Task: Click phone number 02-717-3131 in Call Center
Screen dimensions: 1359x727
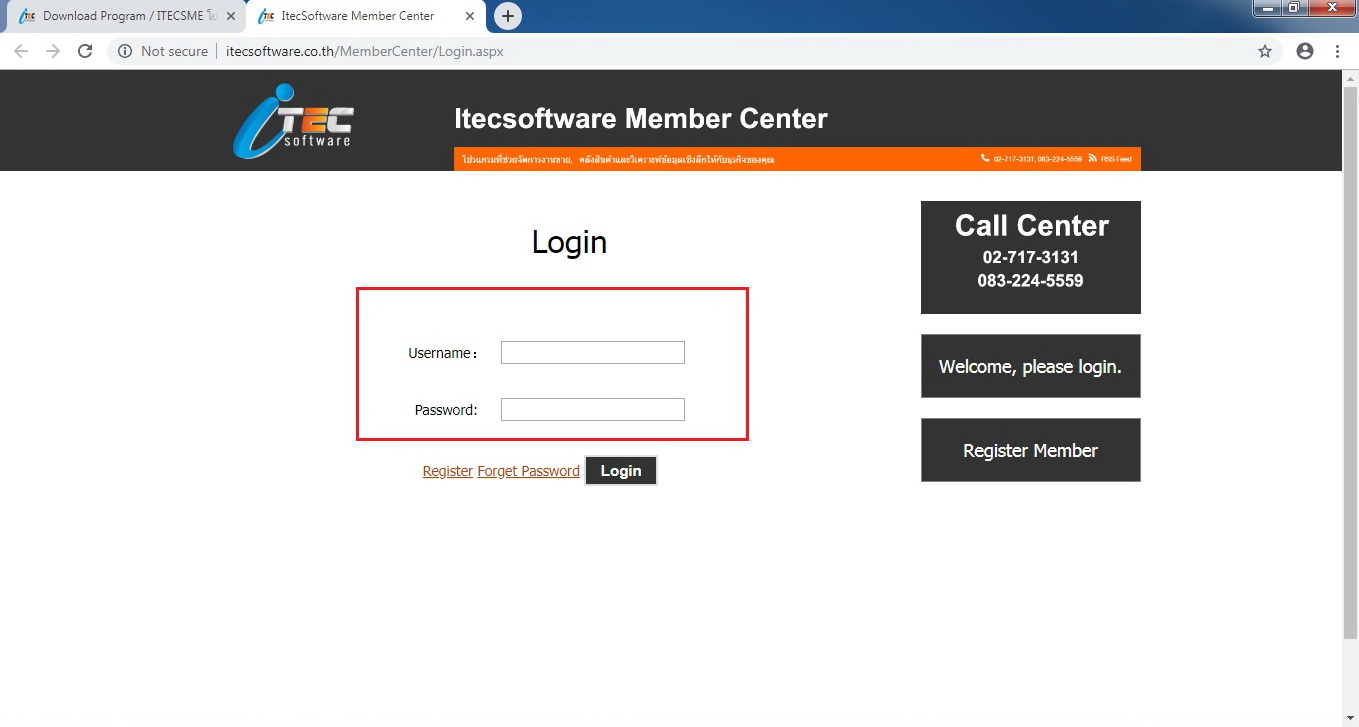Action: coord(1031,257)
